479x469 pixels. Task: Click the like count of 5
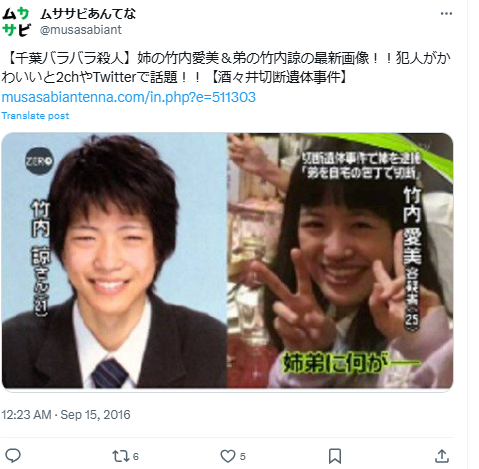pyautogui.click(x=243, y=456)
